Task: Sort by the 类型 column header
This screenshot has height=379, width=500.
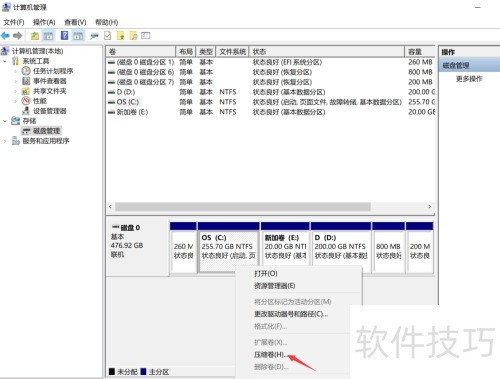Action: [206, 52]
